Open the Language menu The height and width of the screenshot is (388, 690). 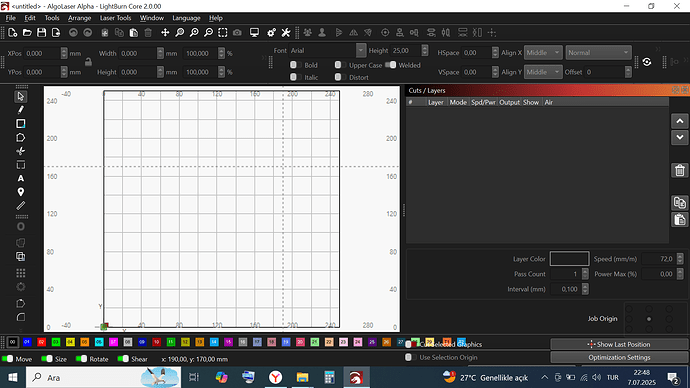(x=186, y=18)
